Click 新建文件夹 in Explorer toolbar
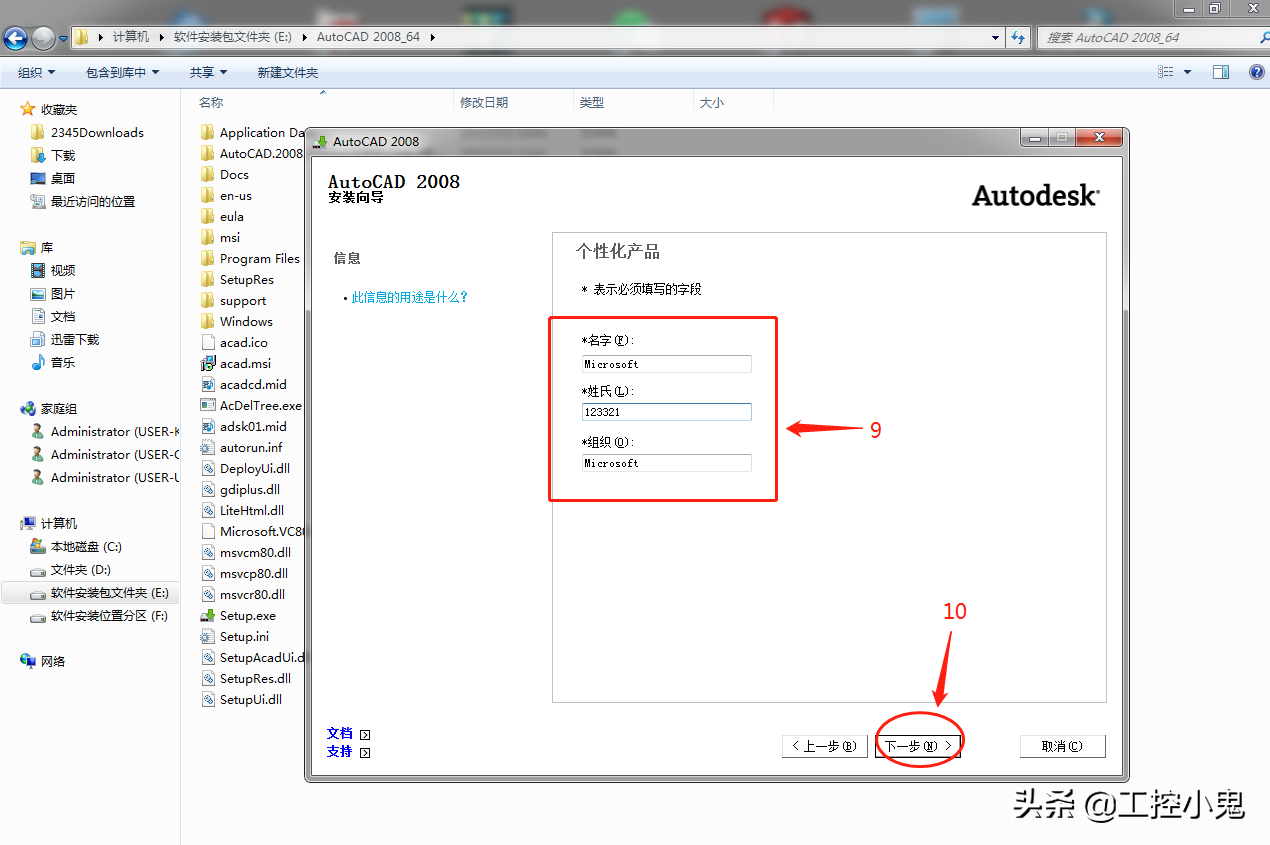The height and width of the screenshot is (845, 1270). 288,72
